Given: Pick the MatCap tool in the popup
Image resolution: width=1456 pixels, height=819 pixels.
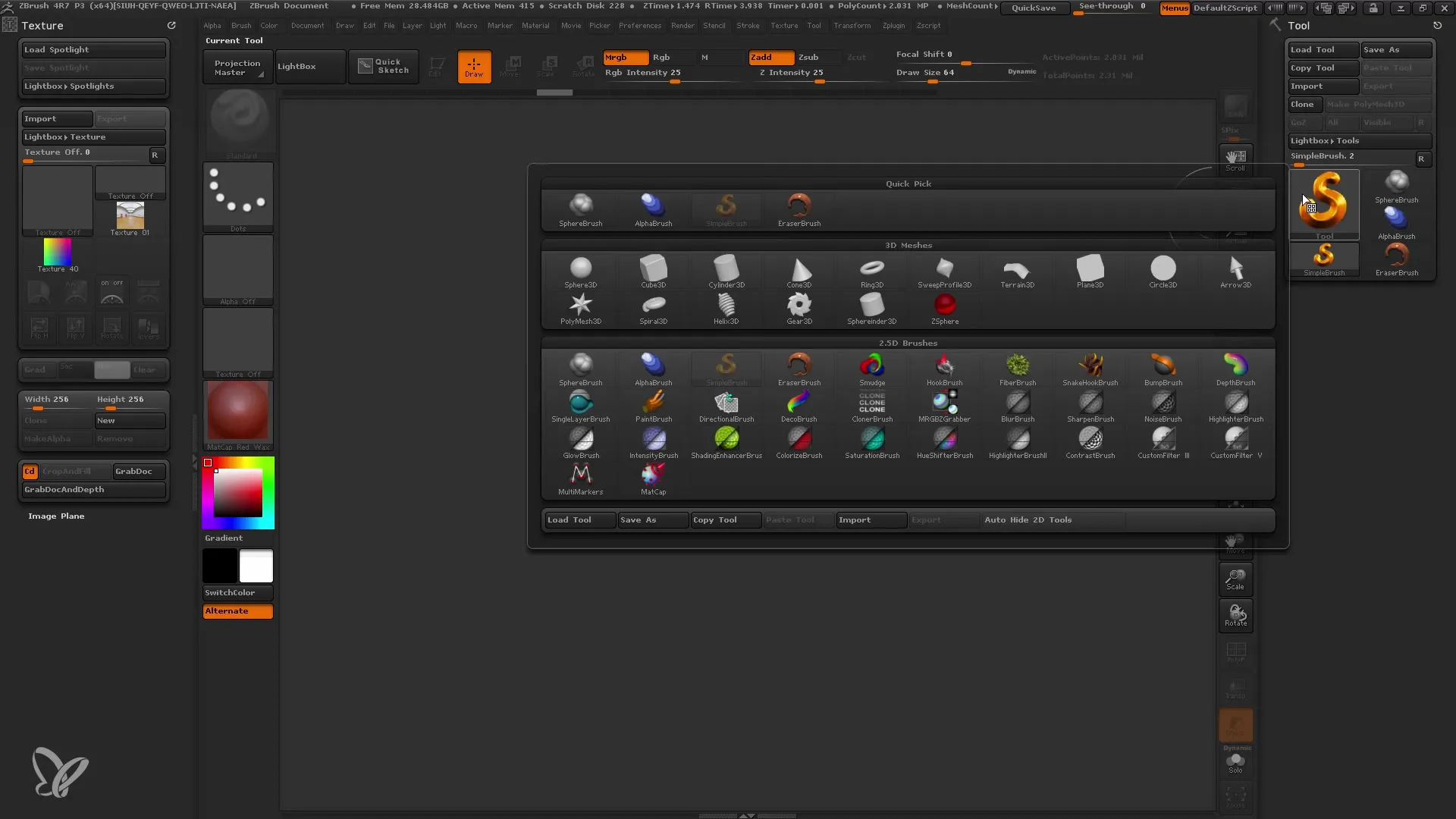Looking at the screenshot, I should coord(653,479).
